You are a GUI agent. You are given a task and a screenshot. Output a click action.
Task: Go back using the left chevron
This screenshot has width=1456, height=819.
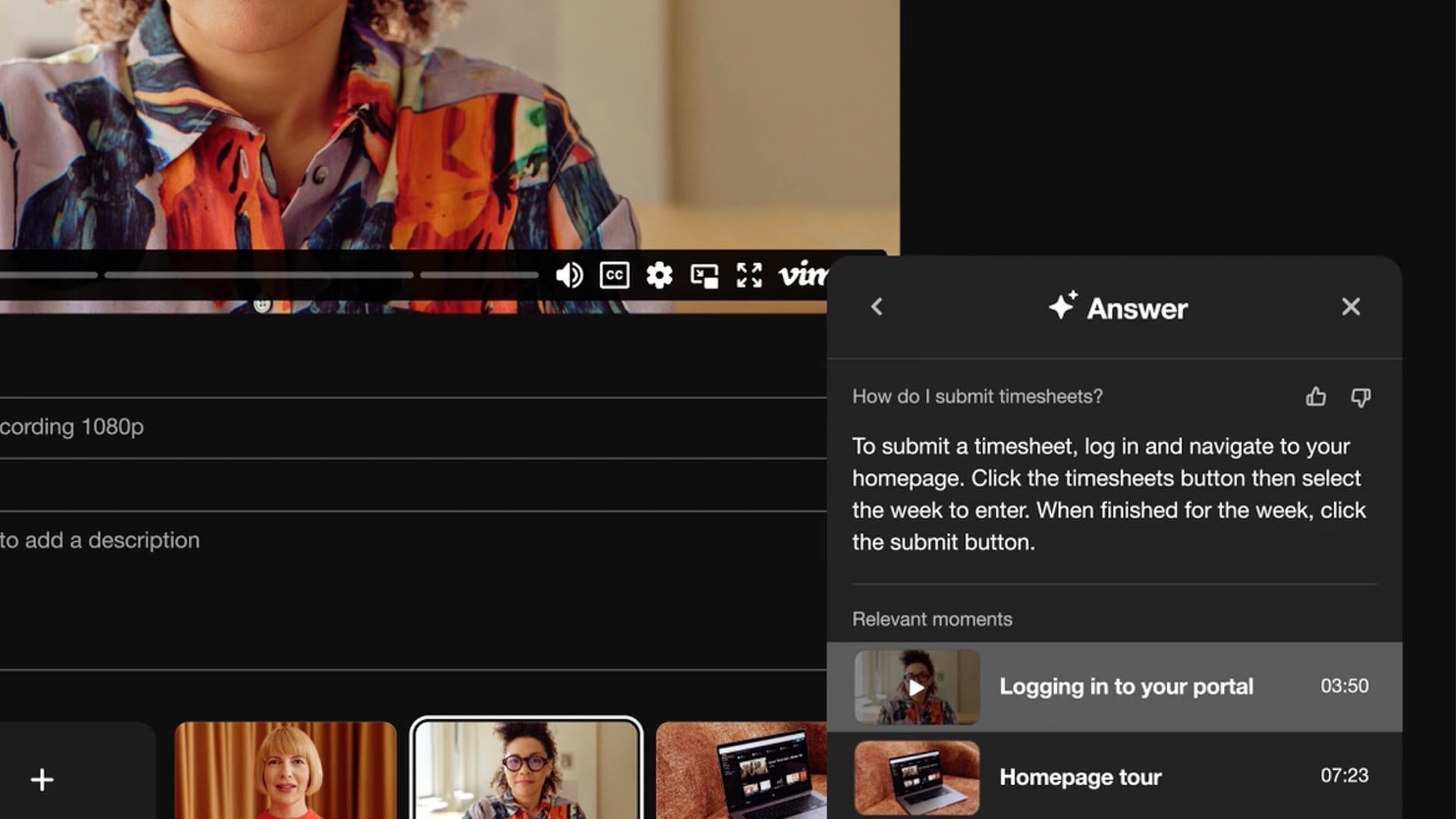click(x=876, y=307)
